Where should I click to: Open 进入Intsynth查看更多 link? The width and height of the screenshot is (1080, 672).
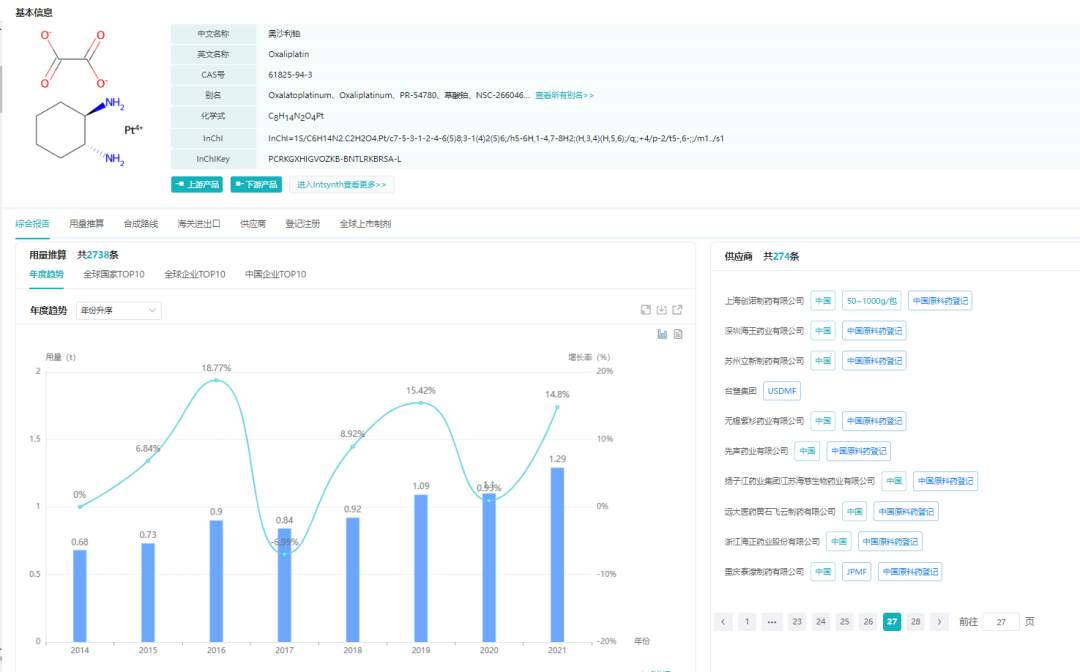tap(342, 184)
